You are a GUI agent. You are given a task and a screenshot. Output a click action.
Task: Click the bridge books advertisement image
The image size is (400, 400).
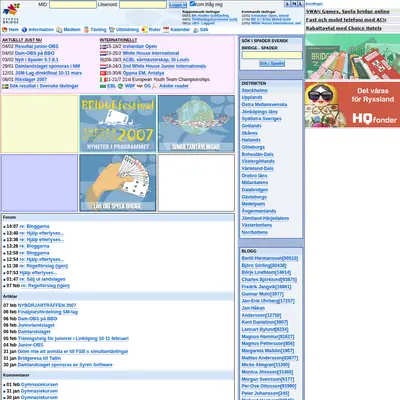coord(352,57)
